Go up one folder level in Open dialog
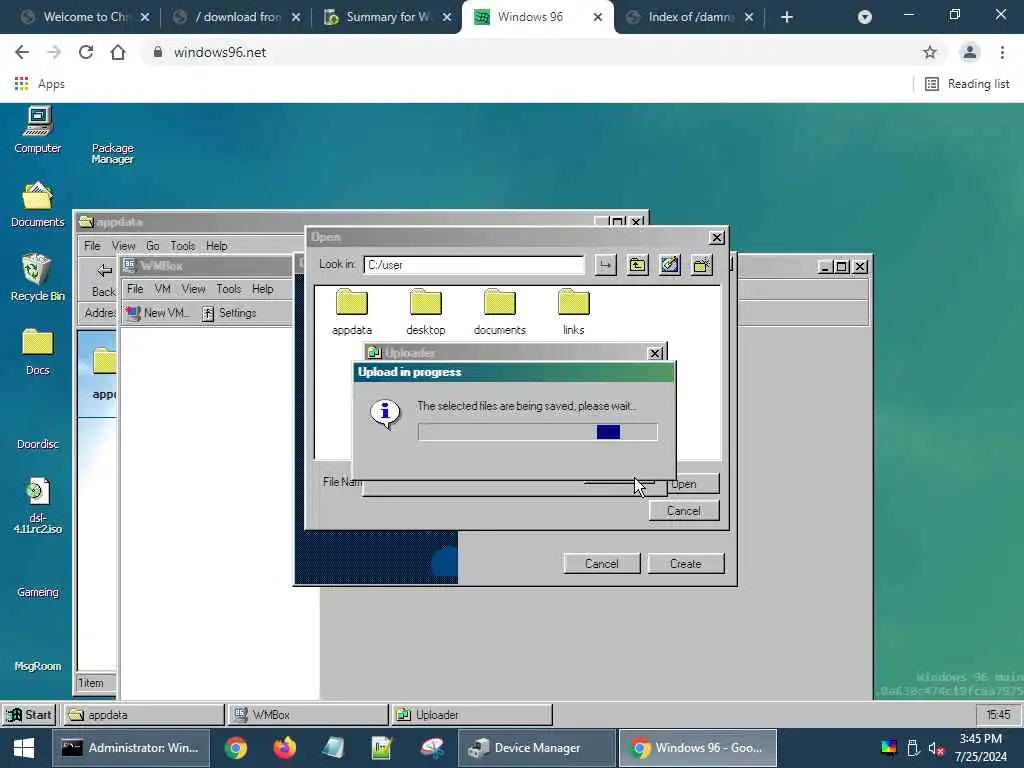 coord(637,265)
